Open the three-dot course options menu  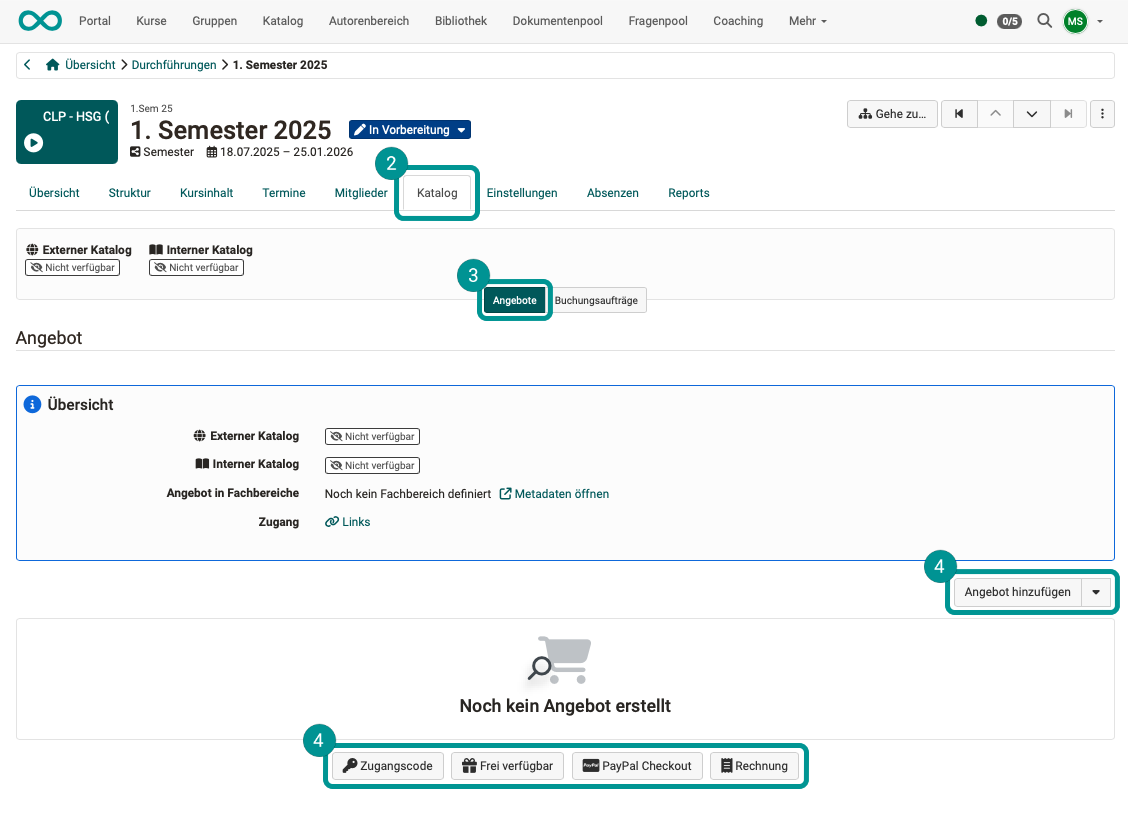coord(1102,114)
